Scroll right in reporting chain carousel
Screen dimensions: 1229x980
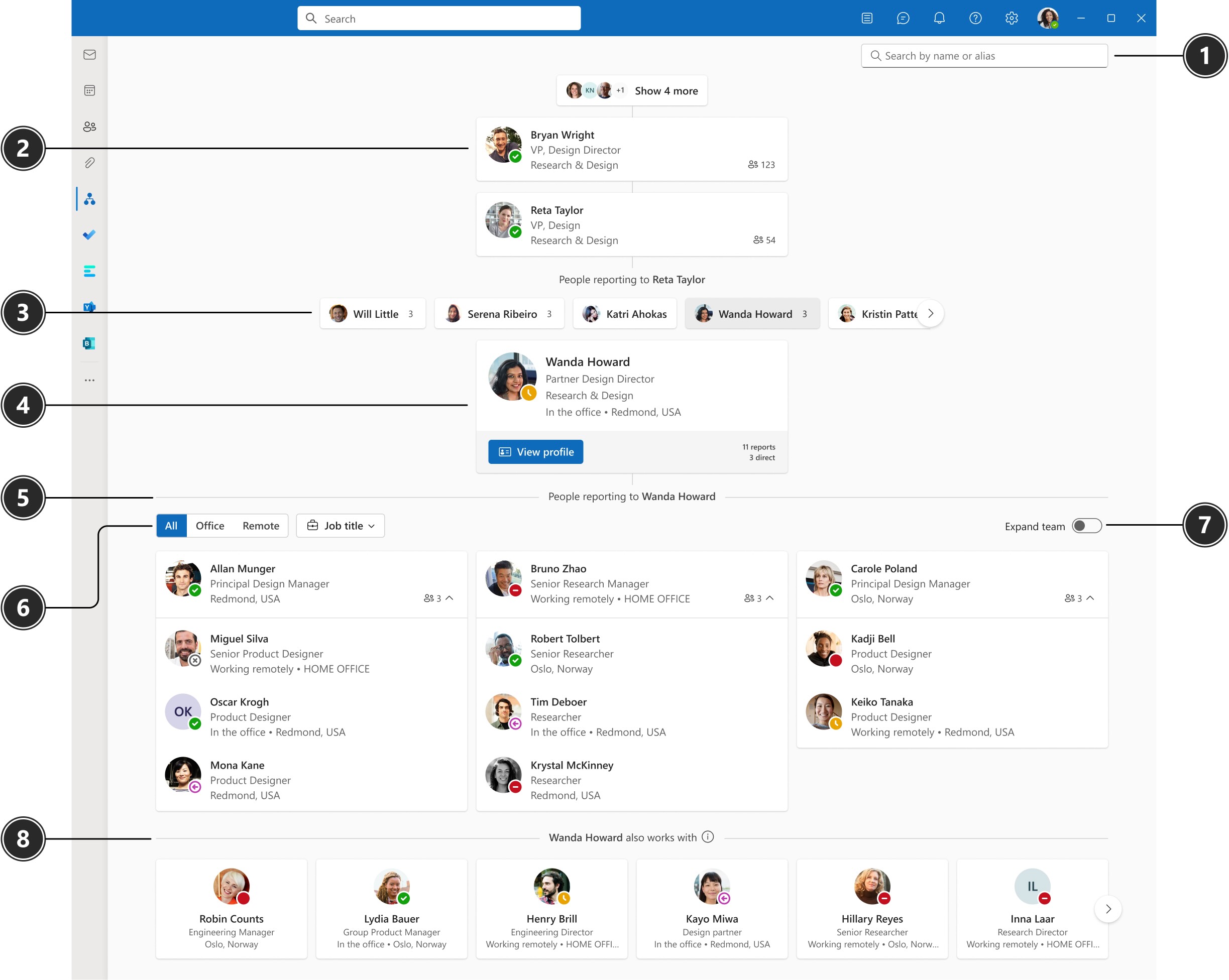point(929,314)
